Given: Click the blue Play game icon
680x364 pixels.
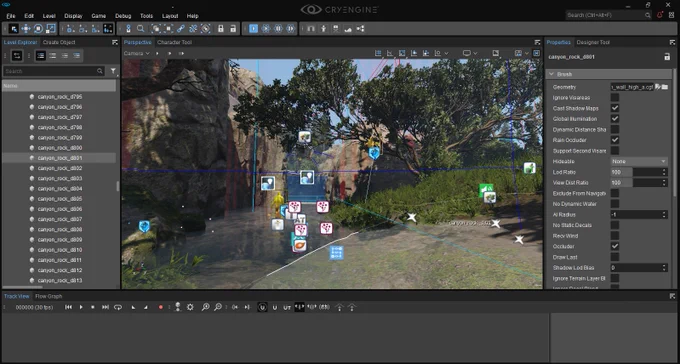Looking at the screenshot, I should tap(254, 29).
